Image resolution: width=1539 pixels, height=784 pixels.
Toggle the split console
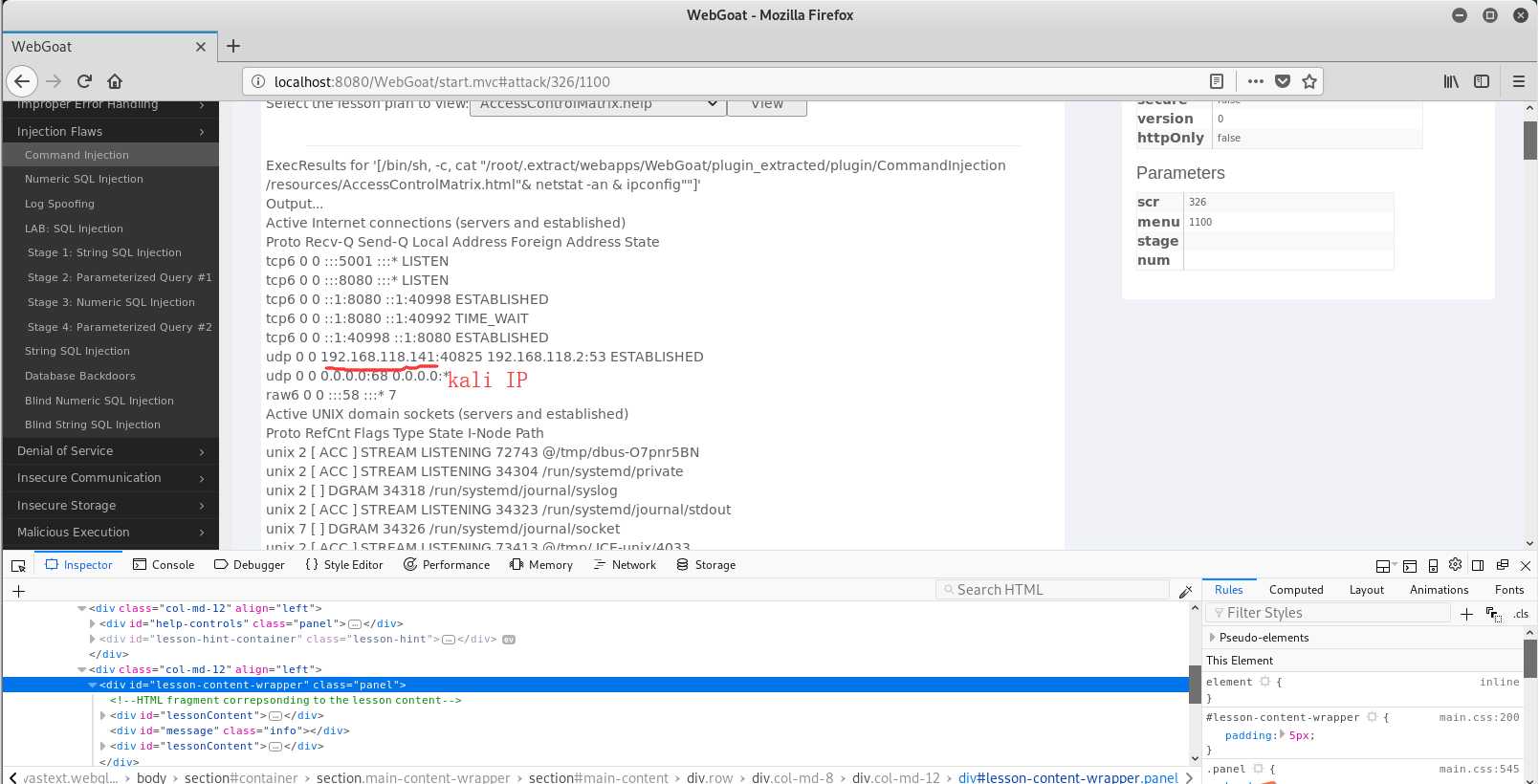click(x=1410, y=566)
